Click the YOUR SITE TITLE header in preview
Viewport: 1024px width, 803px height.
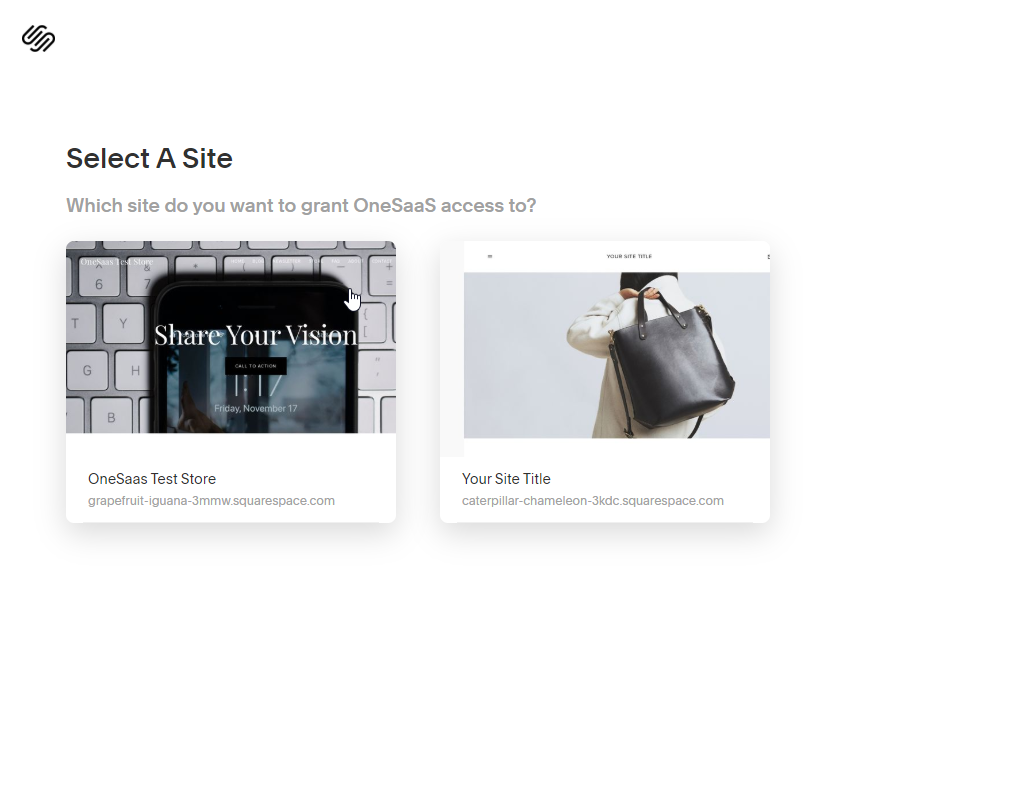(x=629, y=257)
